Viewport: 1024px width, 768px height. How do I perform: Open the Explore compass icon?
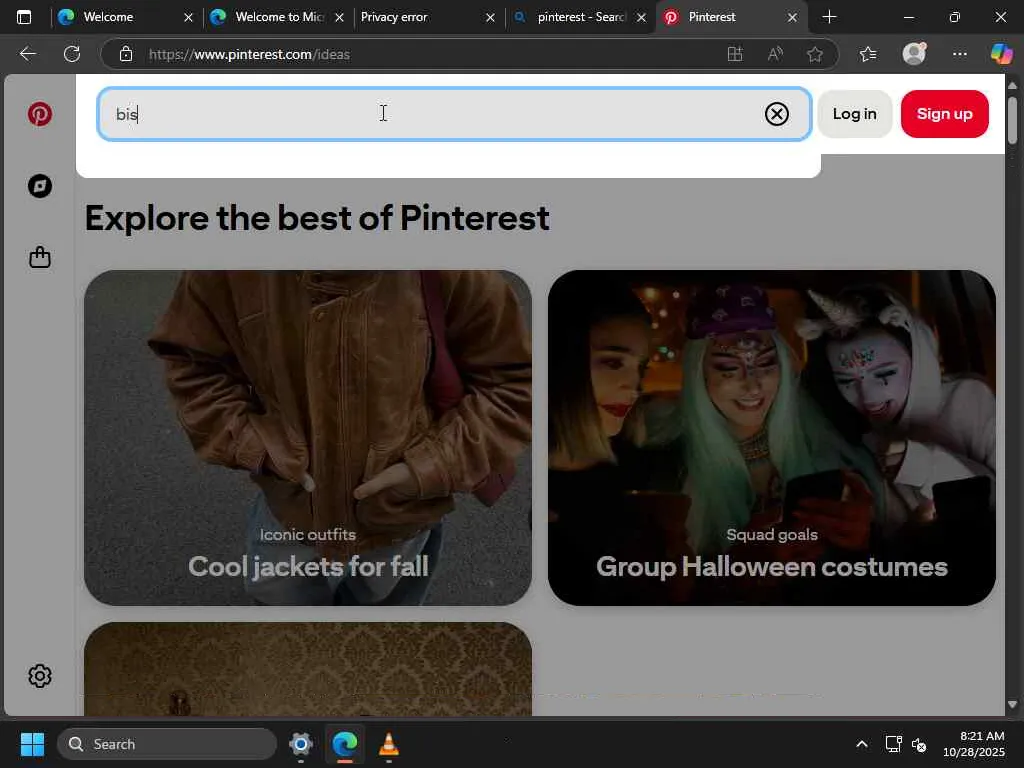pyautogui.click(x=40, y=186)
